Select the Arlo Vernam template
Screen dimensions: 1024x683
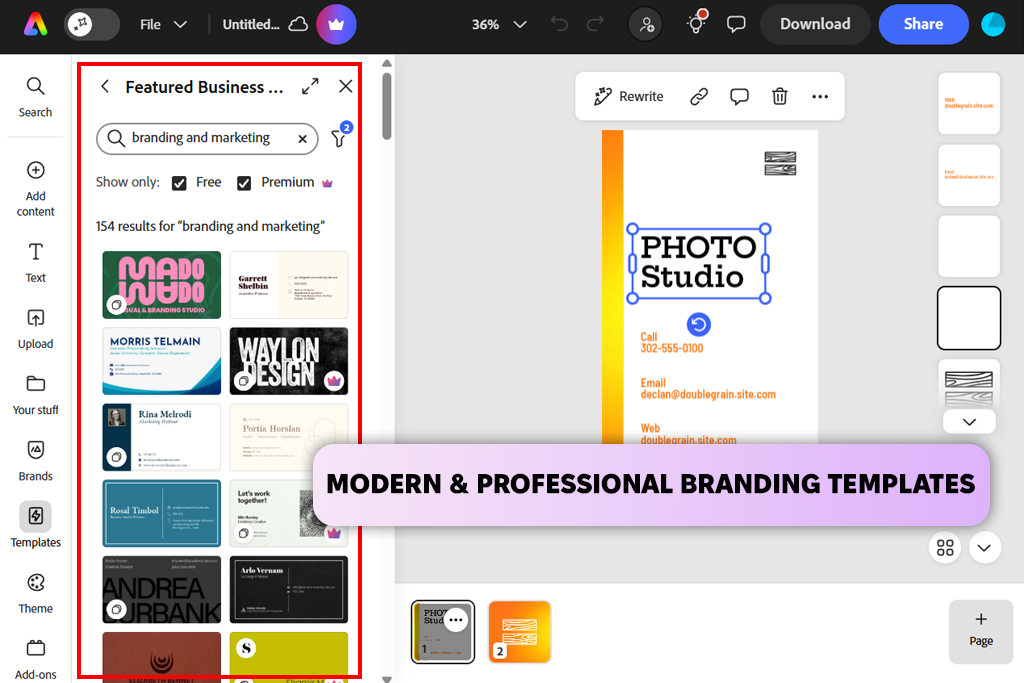(x=289, y=590)
